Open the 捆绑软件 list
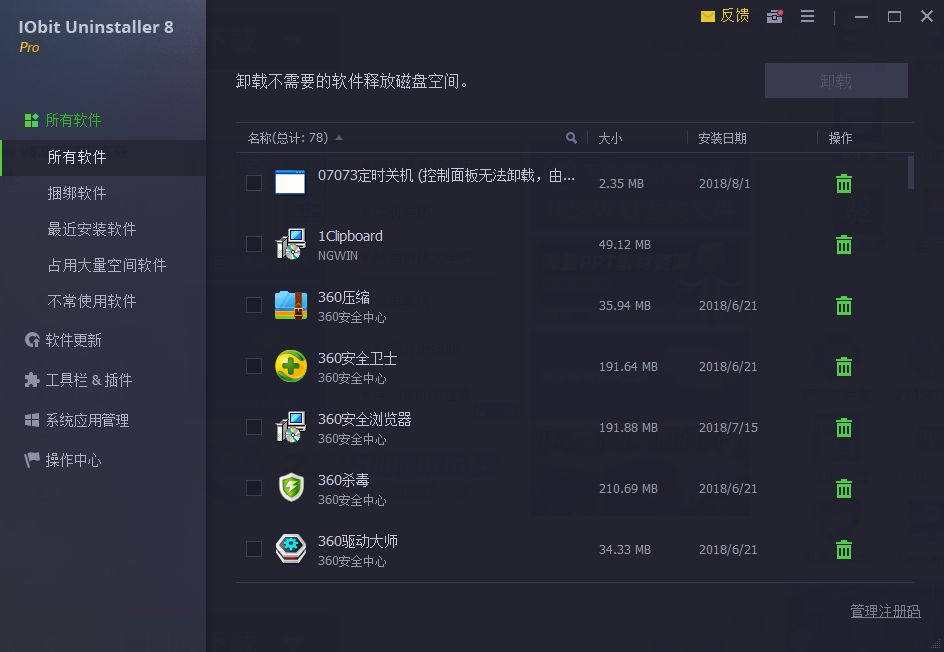Screen dimensions: 944x652 coord(76,193)
